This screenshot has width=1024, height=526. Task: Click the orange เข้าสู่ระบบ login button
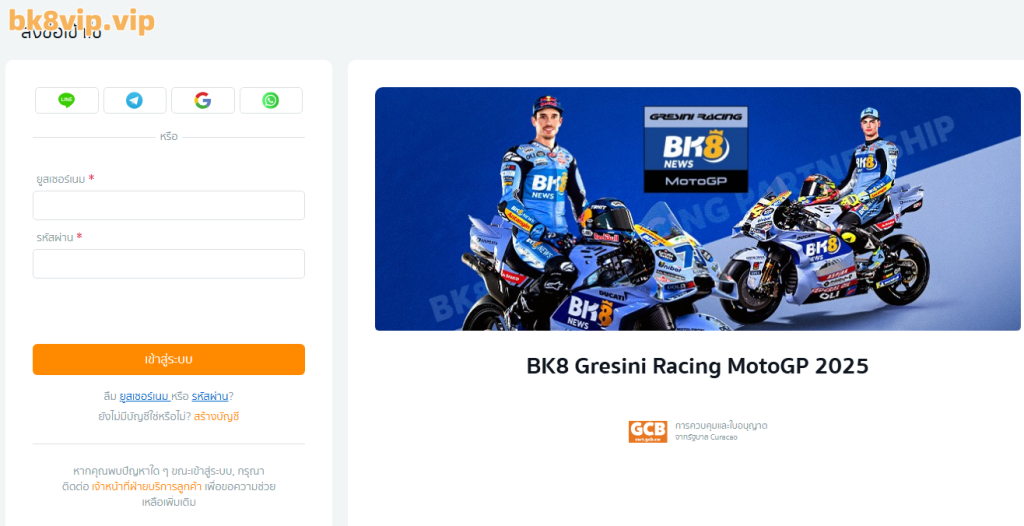(x=168, y=359)
